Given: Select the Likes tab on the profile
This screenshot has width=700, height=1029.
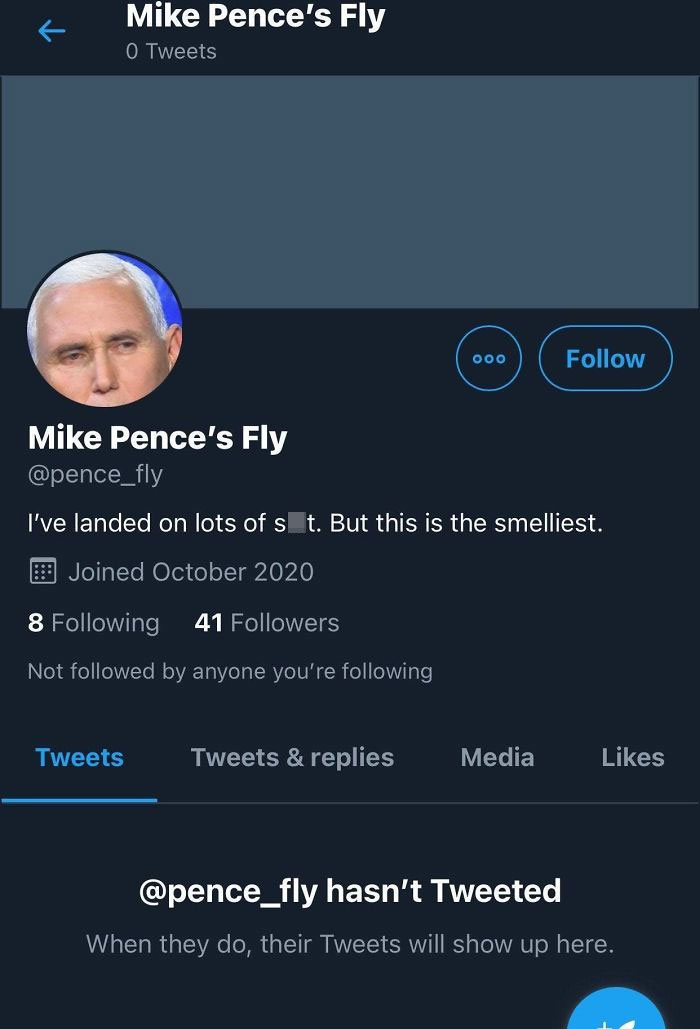Looking at the screenshot, I should [x=633, y=757].
